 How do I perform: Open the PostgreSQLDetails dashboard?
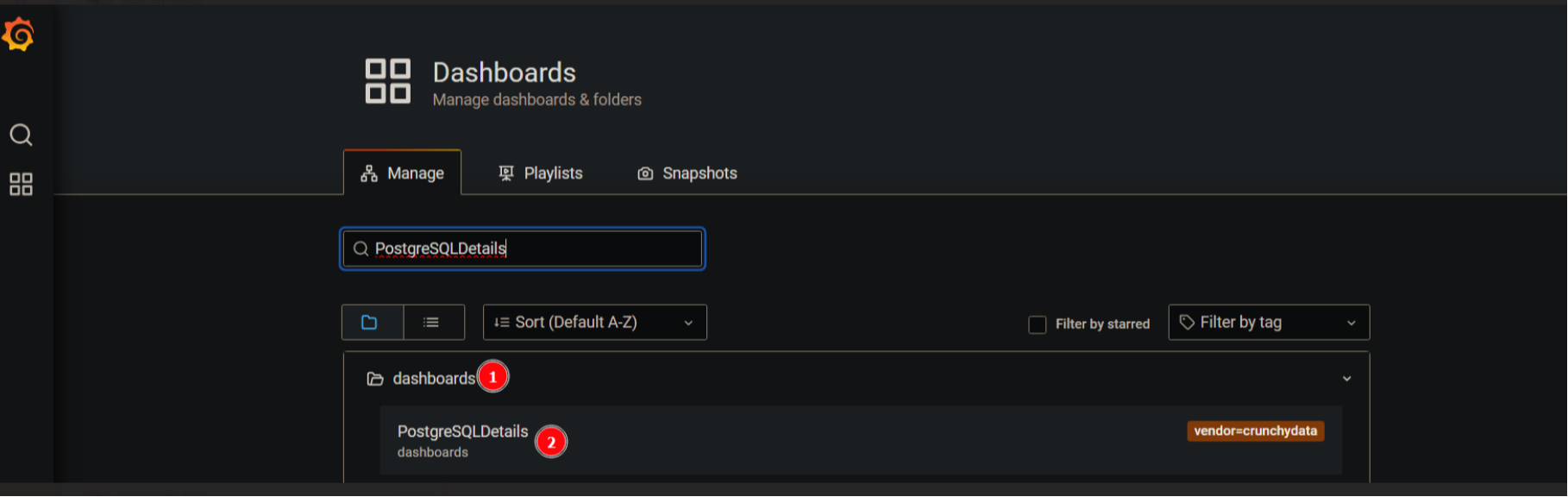[x=462, y=431]
